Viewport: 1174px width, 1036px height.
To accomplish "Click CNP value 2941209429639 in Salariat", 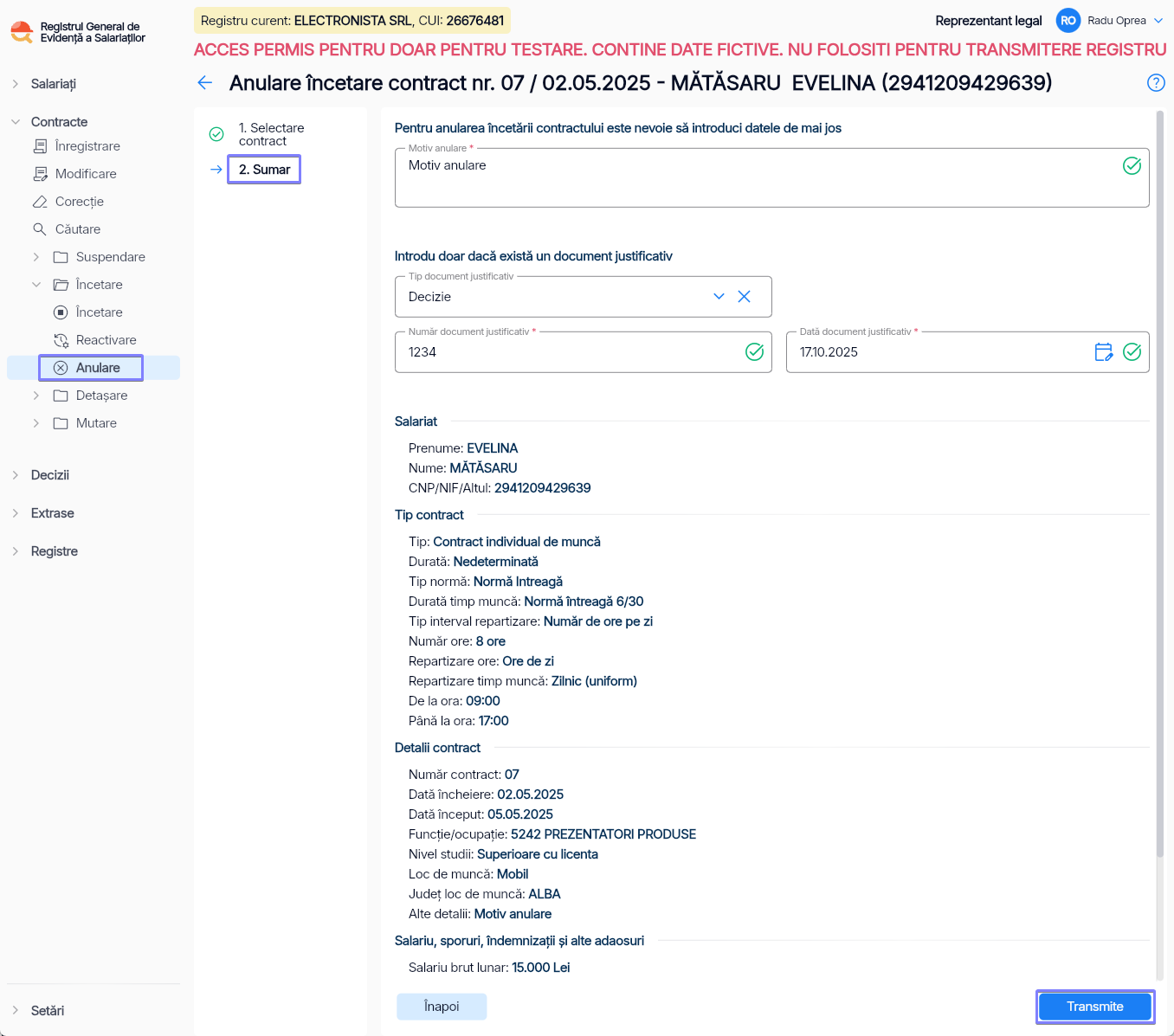I will (x=543, y=488).
